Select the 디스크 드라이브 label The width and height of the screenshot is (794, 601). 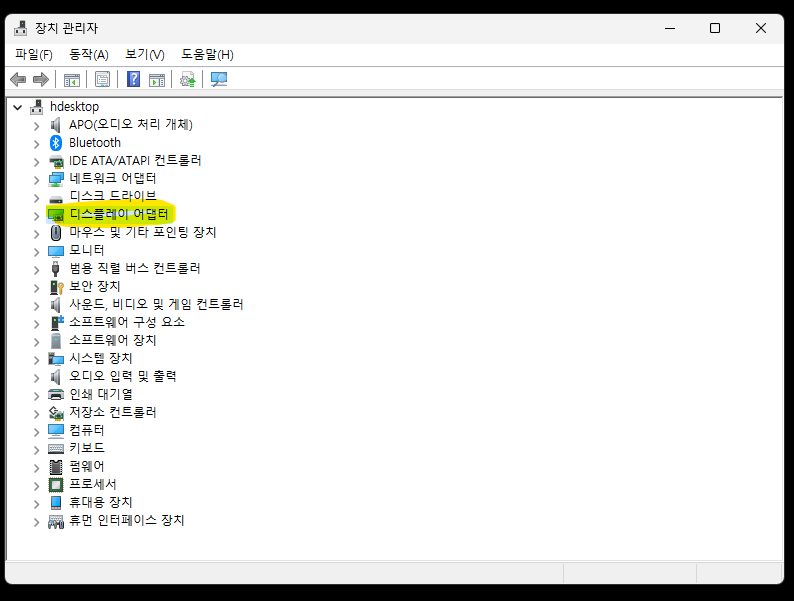tap(112, 196)
